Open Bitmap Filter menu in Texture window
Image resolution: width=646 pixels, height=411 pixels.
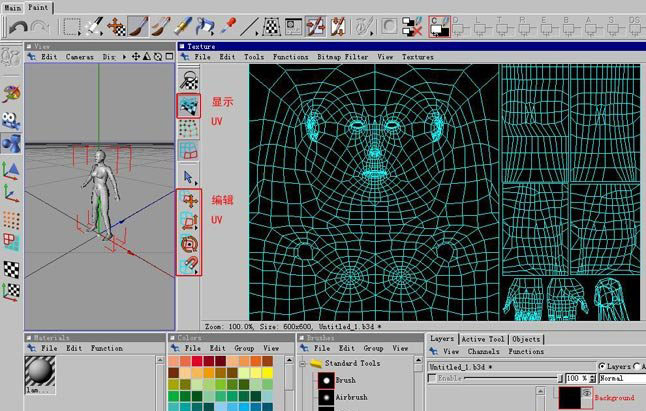click(343, 57)
